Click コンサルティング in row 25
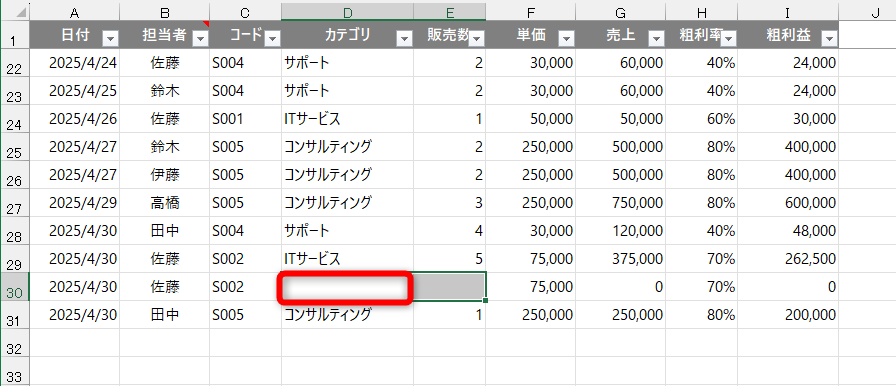Screen dimensions: 896x386 328,147
